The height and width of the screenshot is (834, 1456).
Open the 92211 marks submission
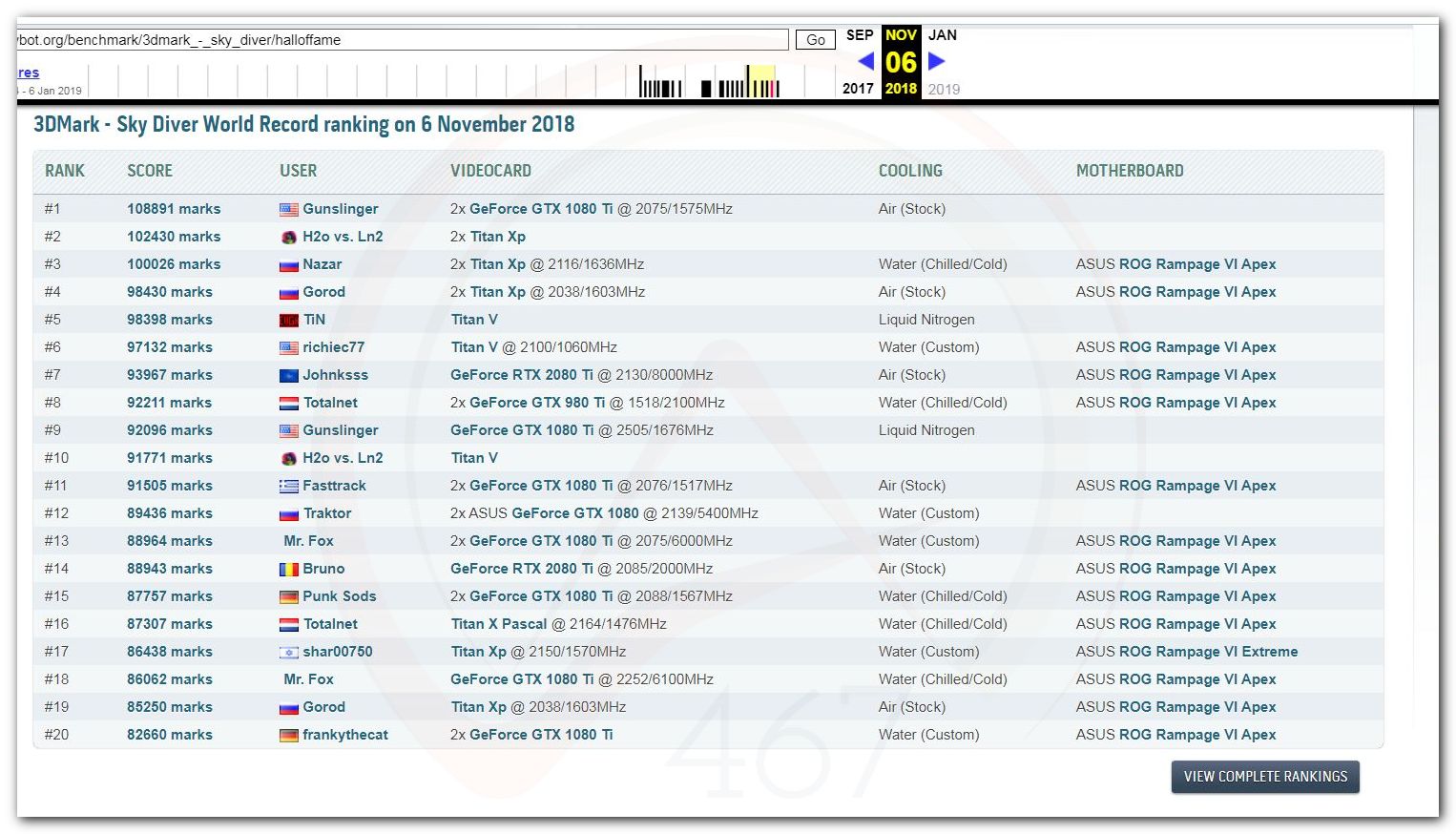coord(170,403)
